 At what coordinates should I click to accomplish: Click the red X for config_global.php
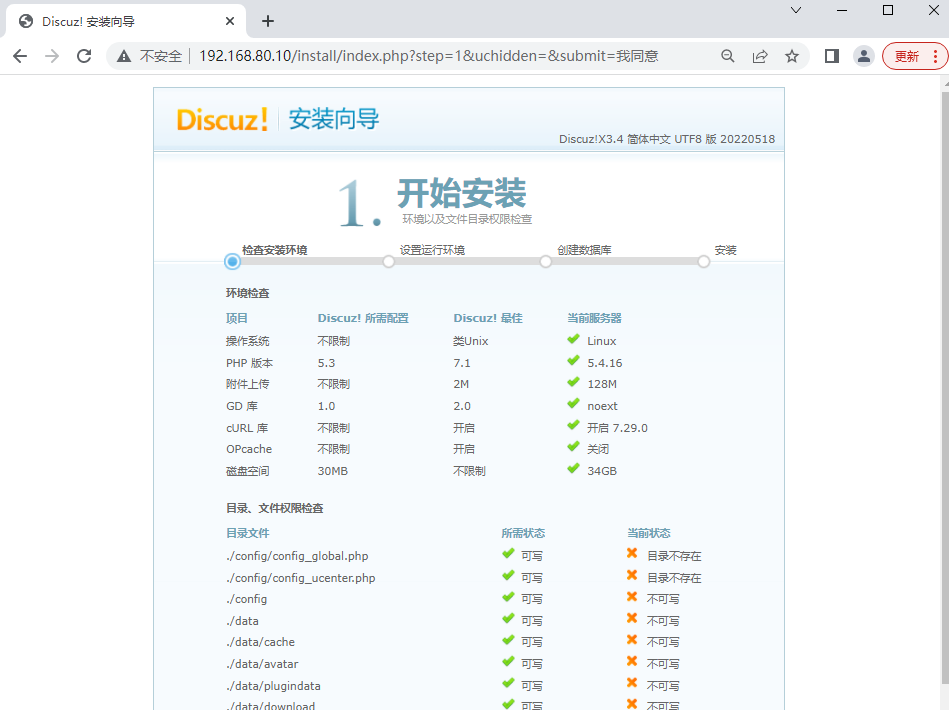(x=632, y=553)
